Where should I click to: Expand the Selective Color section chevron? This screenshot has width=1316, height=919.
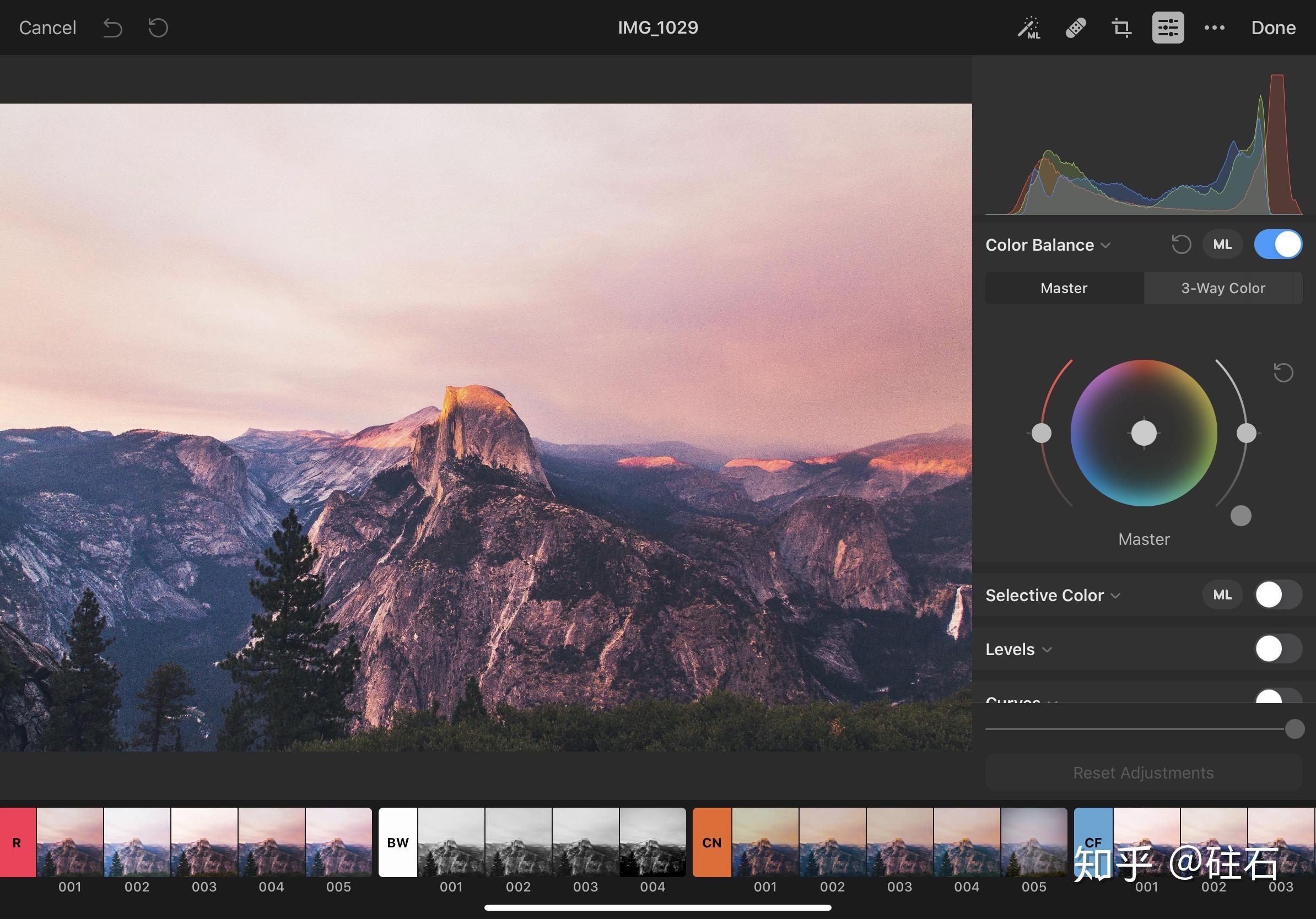(1115, 596)
